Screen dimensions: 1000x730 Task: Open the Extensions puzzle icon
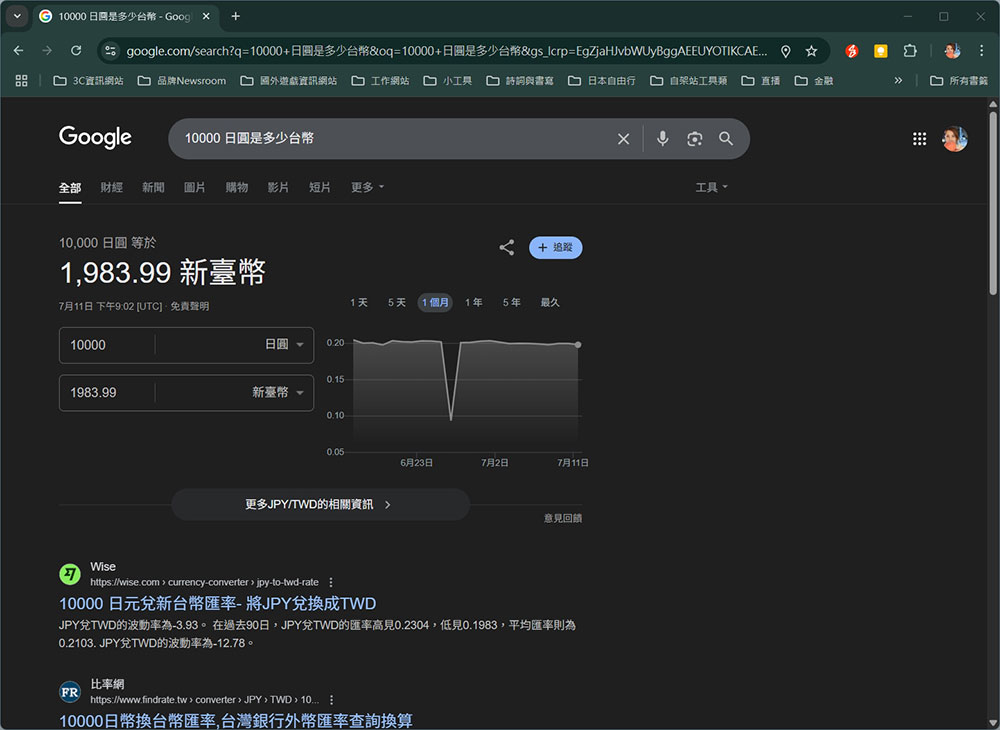point(910,51)
